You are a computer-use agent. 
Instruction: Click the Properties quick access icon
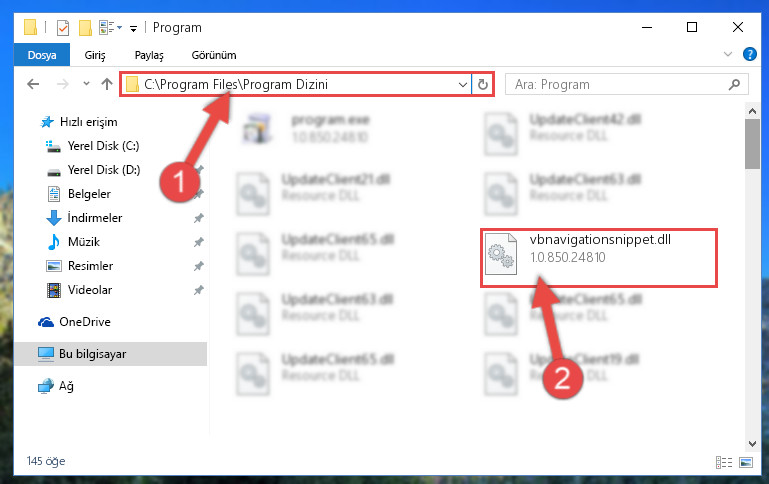(x=63, y=28)
